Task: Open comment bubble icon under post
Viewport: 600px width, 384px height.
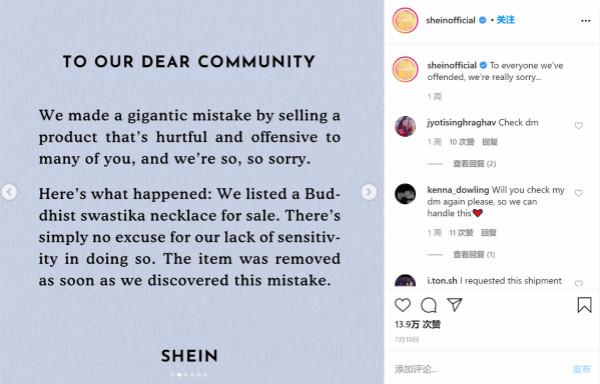Action: point(429,305)
